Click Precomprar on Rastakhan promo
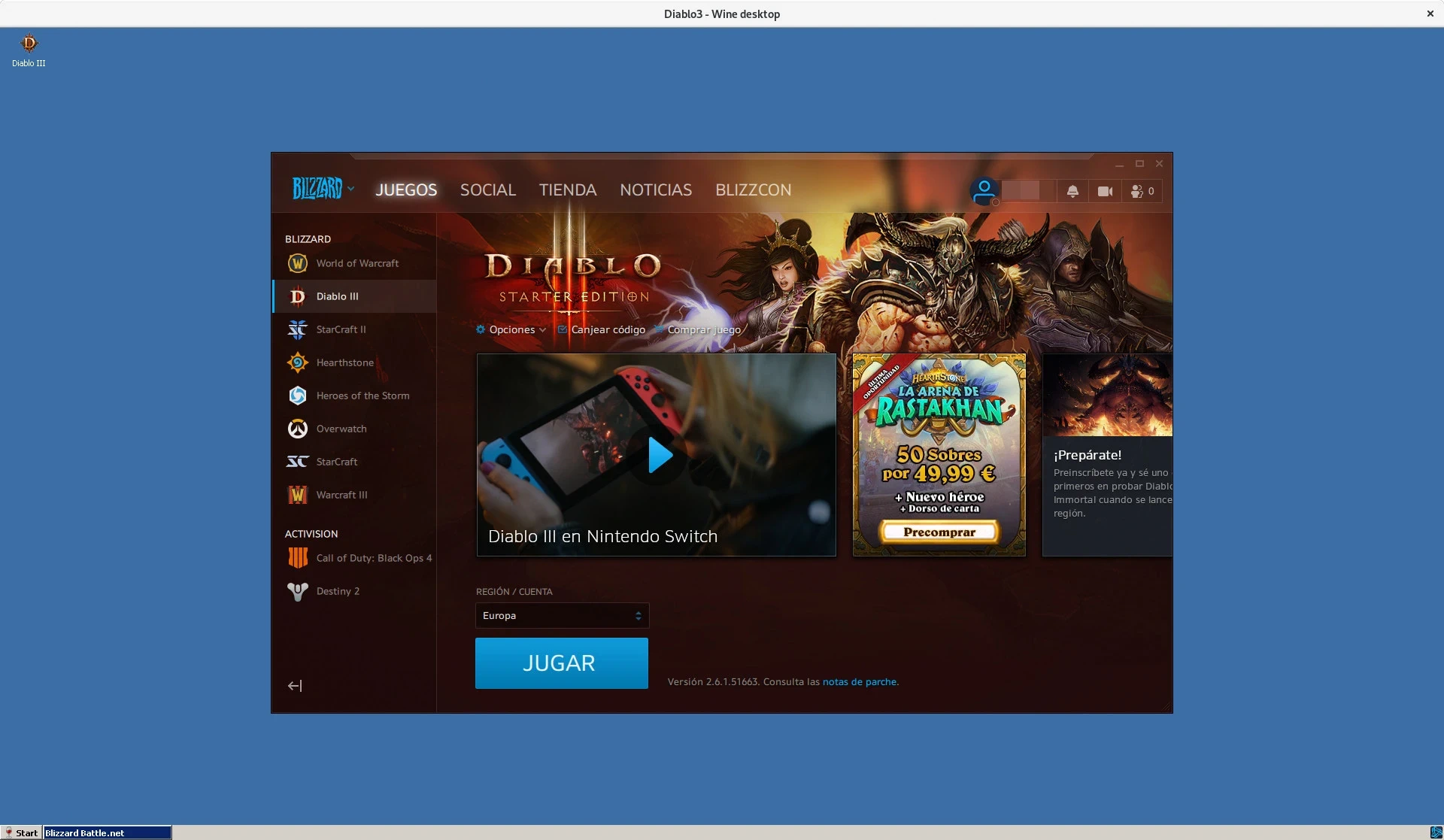The height and width of the screenshot is (840, 1444). [939, 532]
